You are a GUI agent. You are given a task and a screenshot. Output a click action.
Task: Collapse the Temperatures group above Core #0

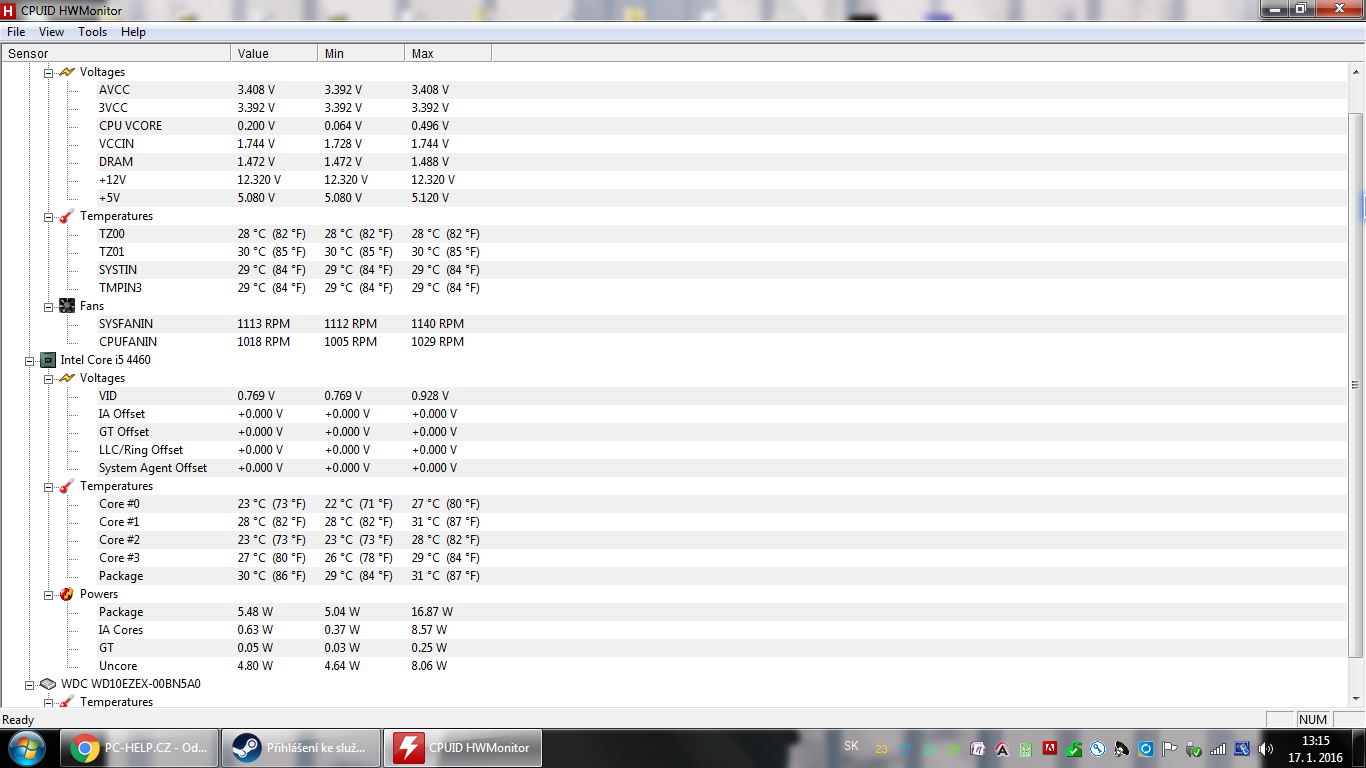[48, 486]
